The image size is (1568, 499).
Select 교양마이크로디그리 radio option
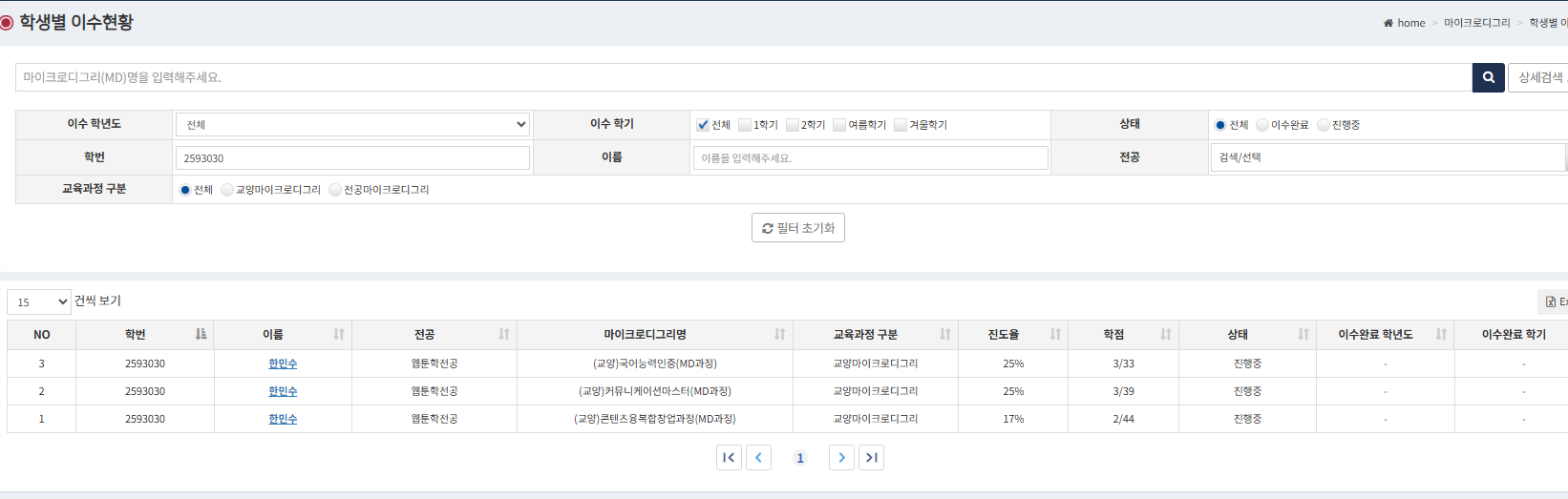227,190
